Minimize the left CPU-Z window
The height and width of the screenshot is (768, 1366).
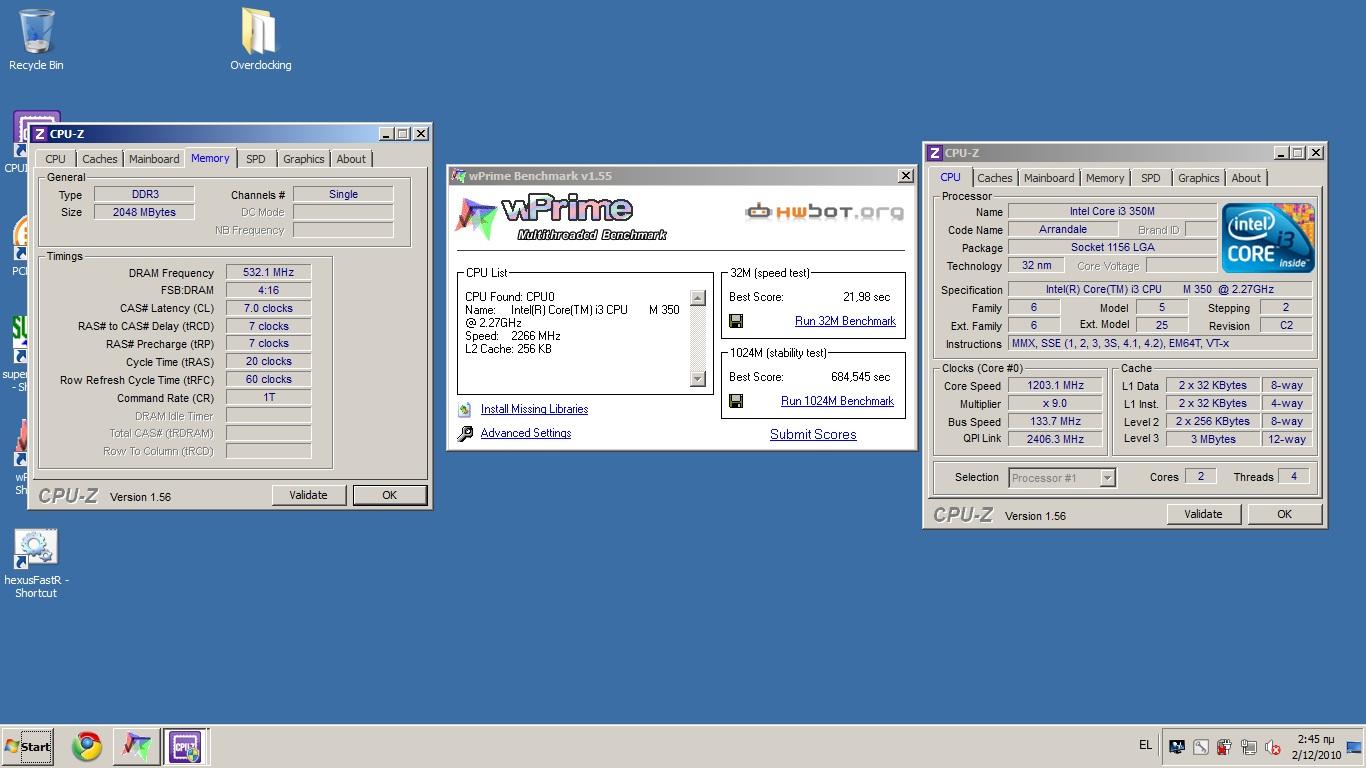pyautogui.click(x=387, y=134)
